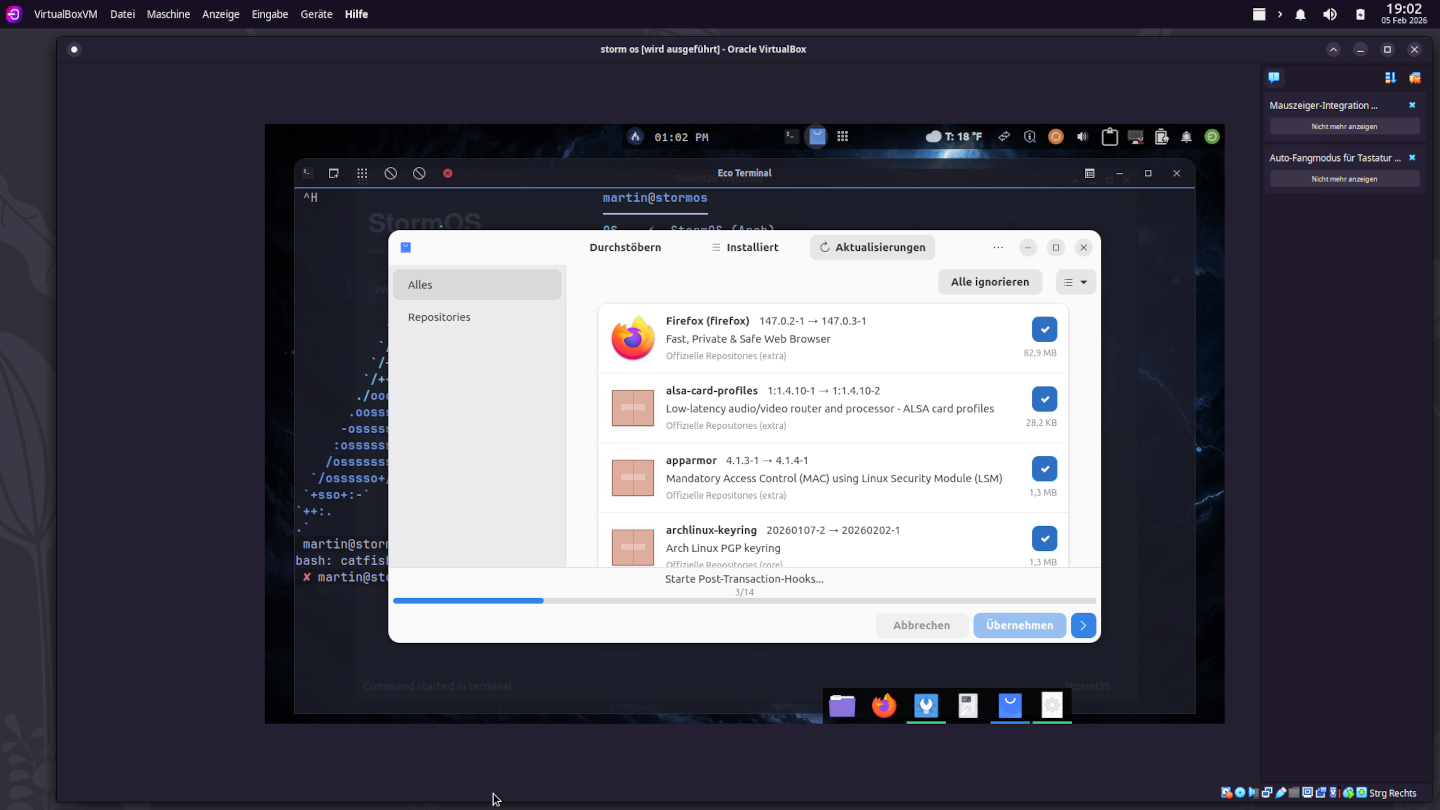
Task: Select Repositories in the left sidebar
Action: 439,317
